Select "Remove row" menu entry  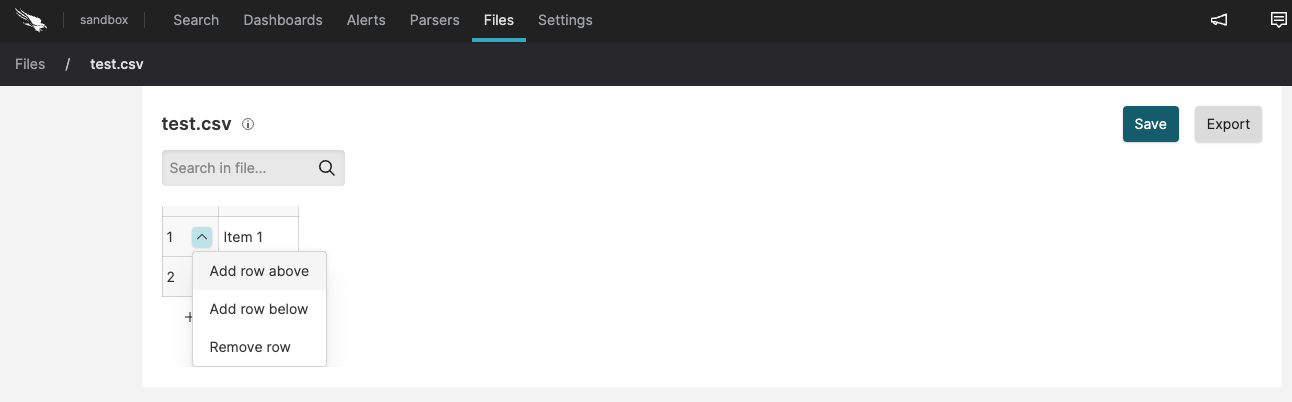tap(250, 347)
